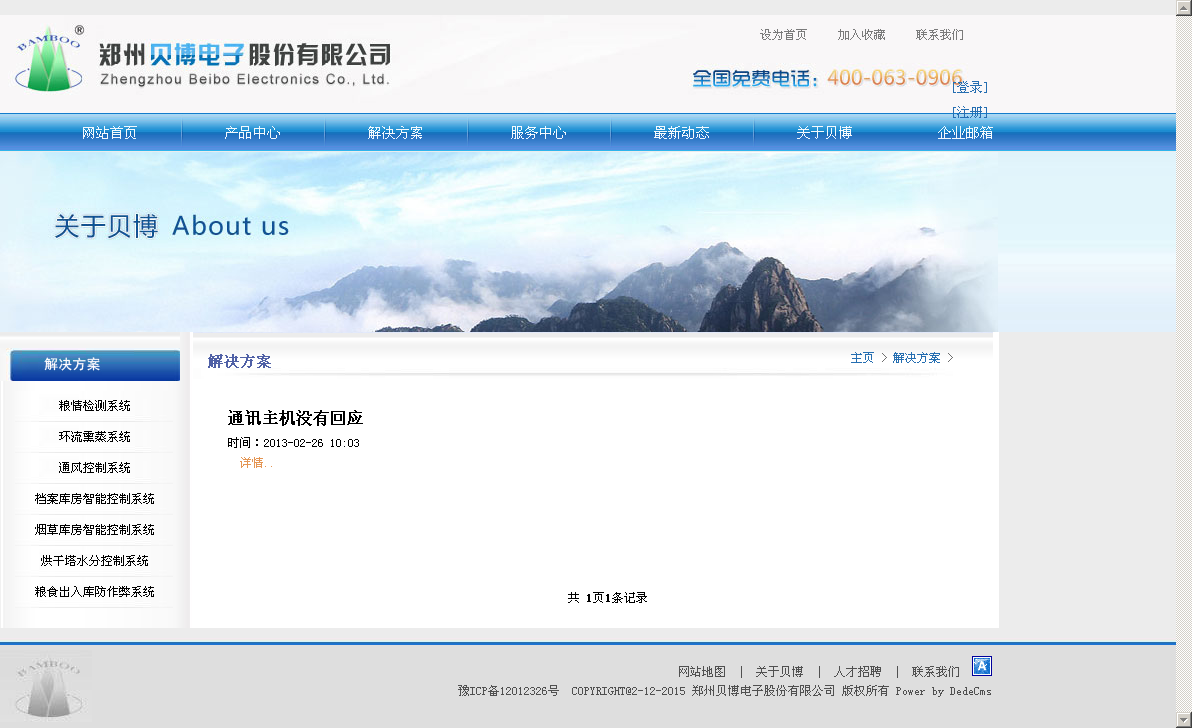1192x728 pixels.
Task: Open 环流熏蒸系统 sidebar item
Action: (x=94, y=437)
